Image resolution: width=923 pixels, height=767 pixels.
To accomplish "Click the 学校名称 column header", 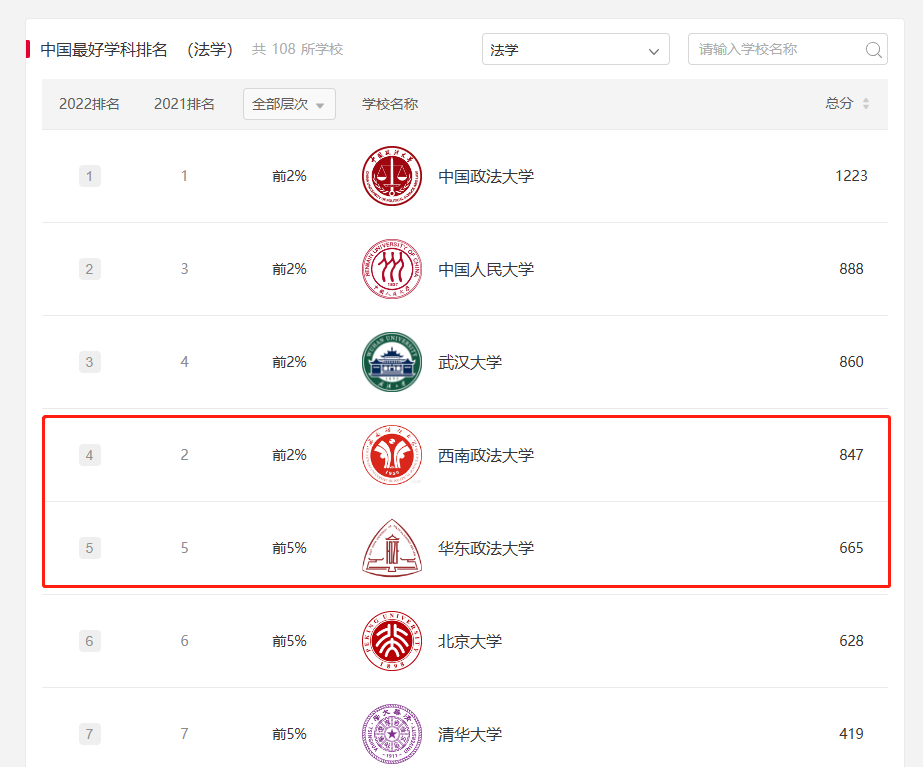I will click(390, 104).
